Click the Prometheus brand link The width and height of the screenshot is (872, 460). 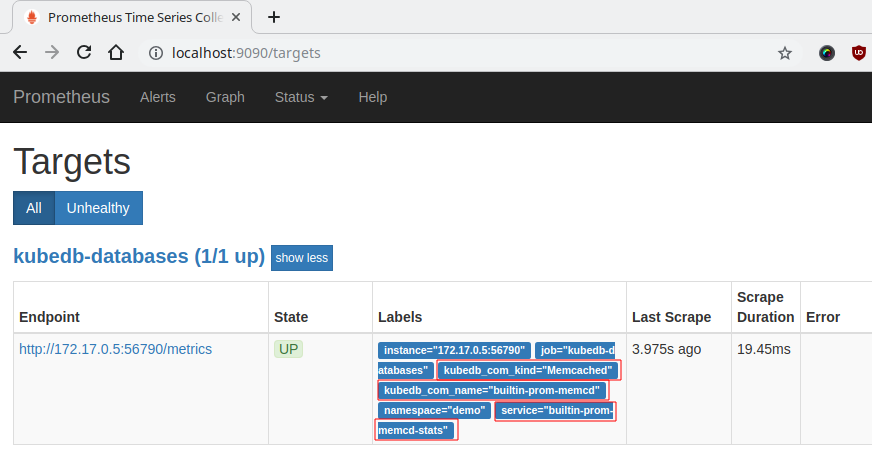61,97
